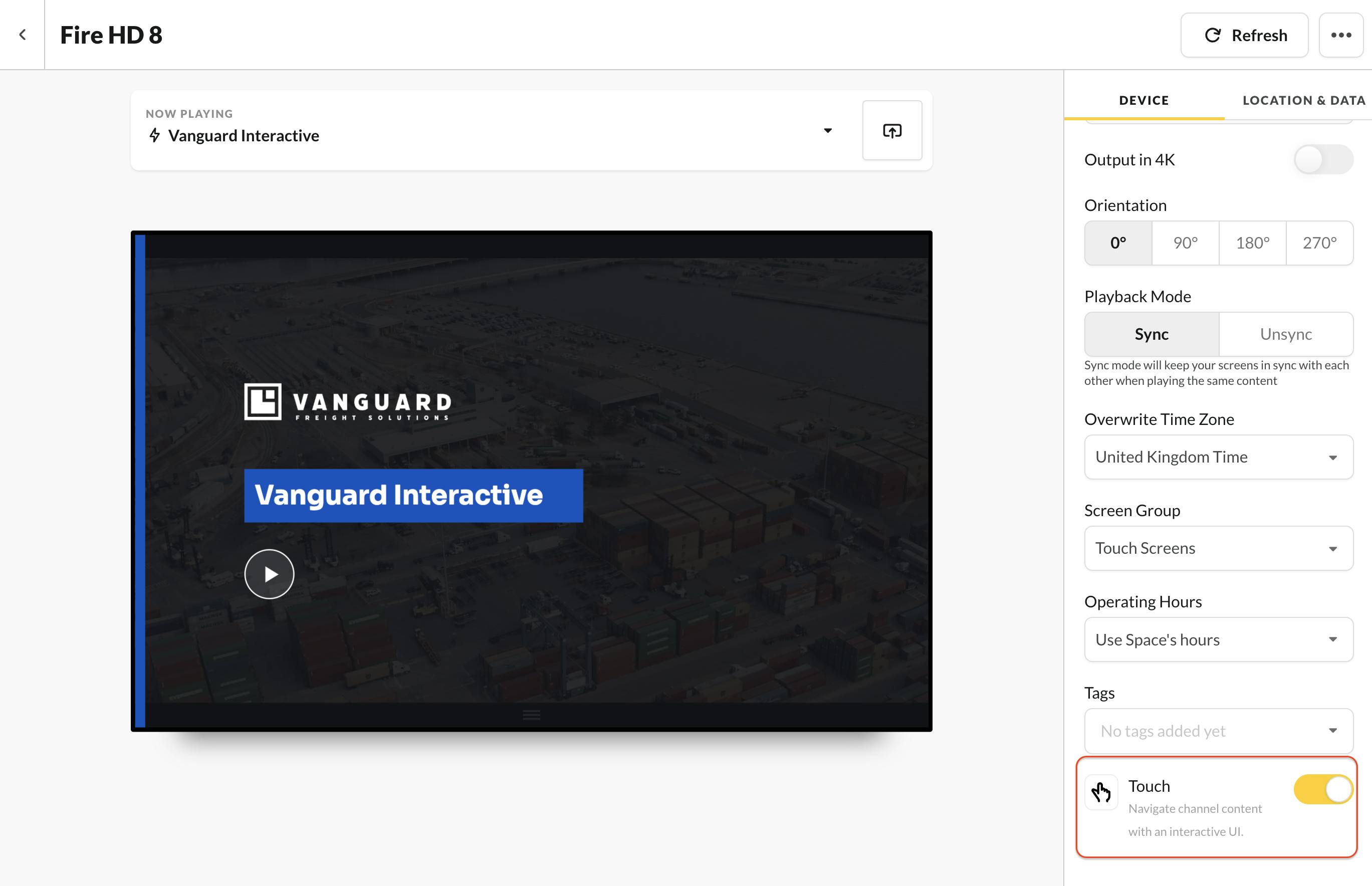Open the Operating Hours dropdown
The image size is (1372, 886).
[x=1218, y=640]
